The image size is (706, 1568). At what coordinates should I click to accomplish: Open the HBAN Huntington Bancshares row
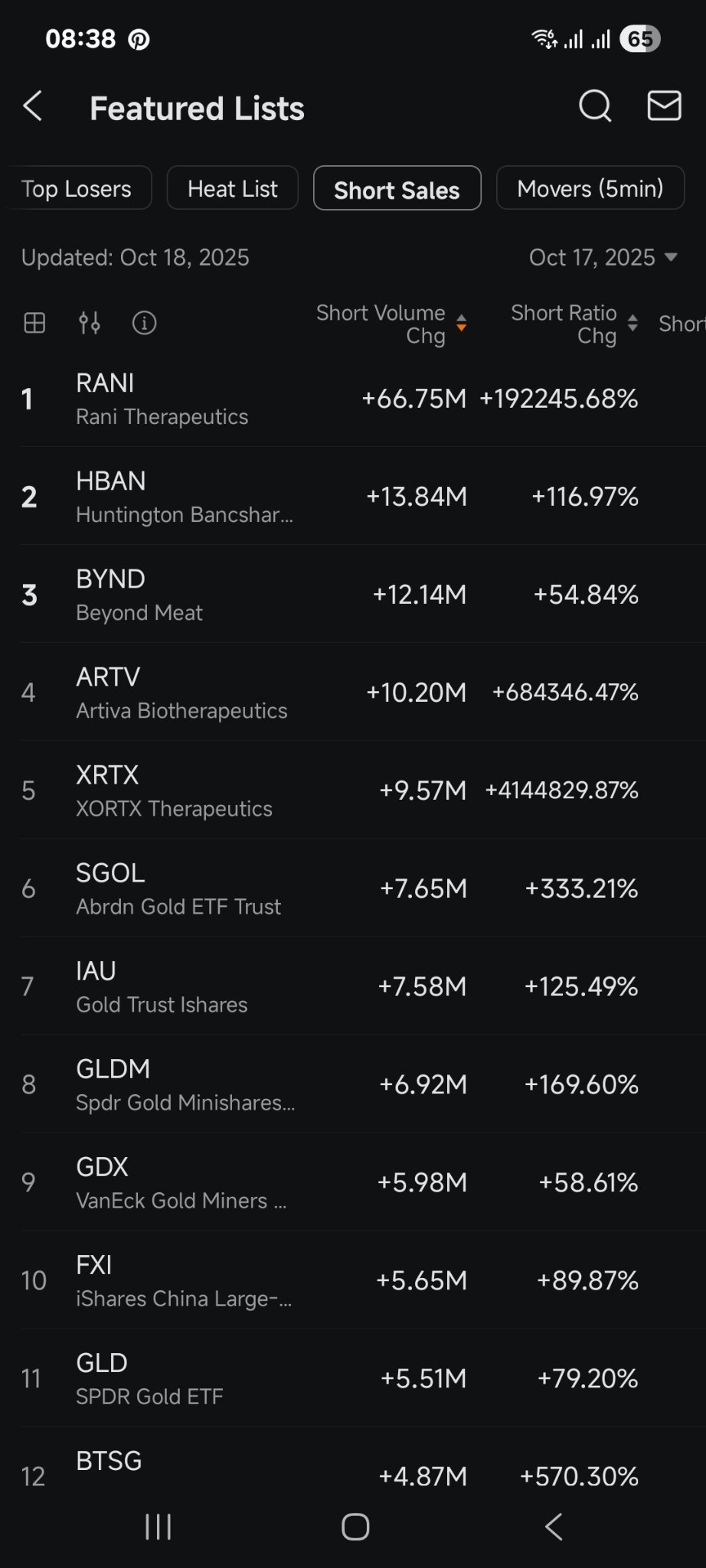[x=353, y=497]
